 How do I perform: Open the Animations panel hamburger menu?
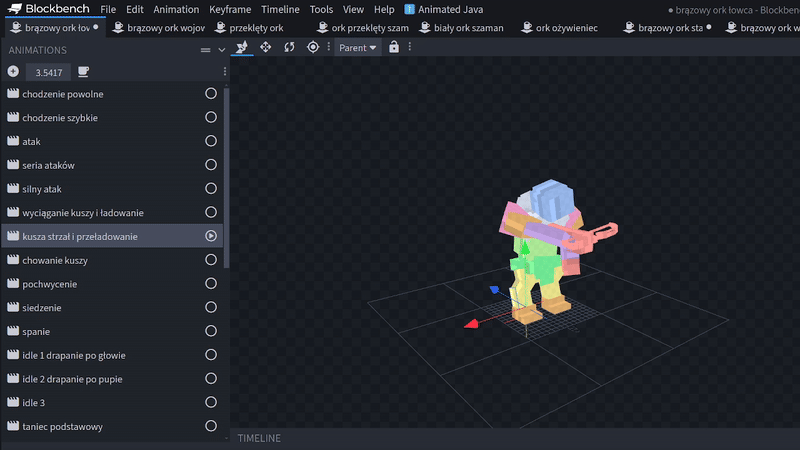pyautogui.click(x=205, y=50)
